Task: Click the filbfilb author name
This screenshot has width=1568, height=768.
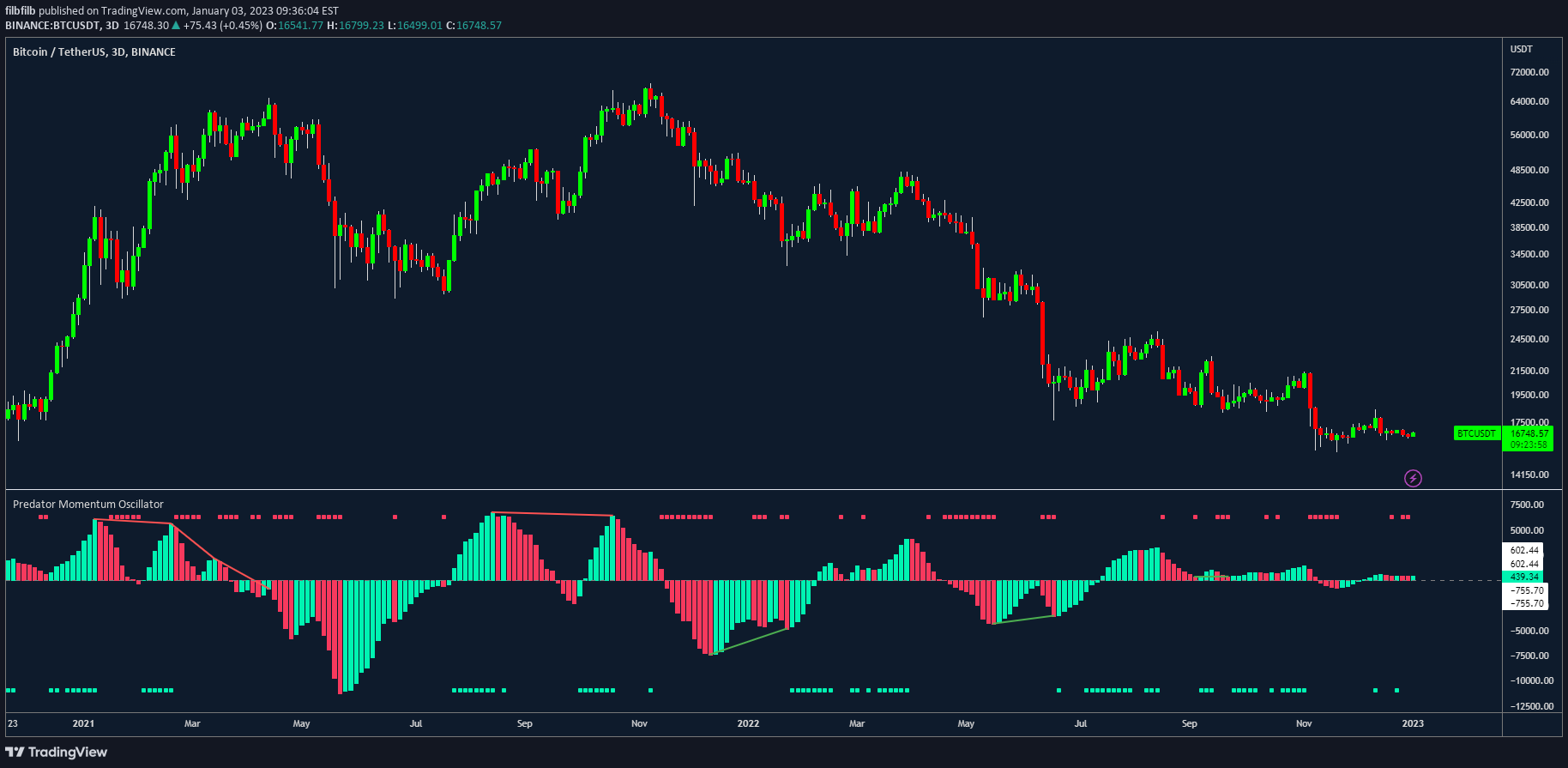Action: (x=20, y=11)
